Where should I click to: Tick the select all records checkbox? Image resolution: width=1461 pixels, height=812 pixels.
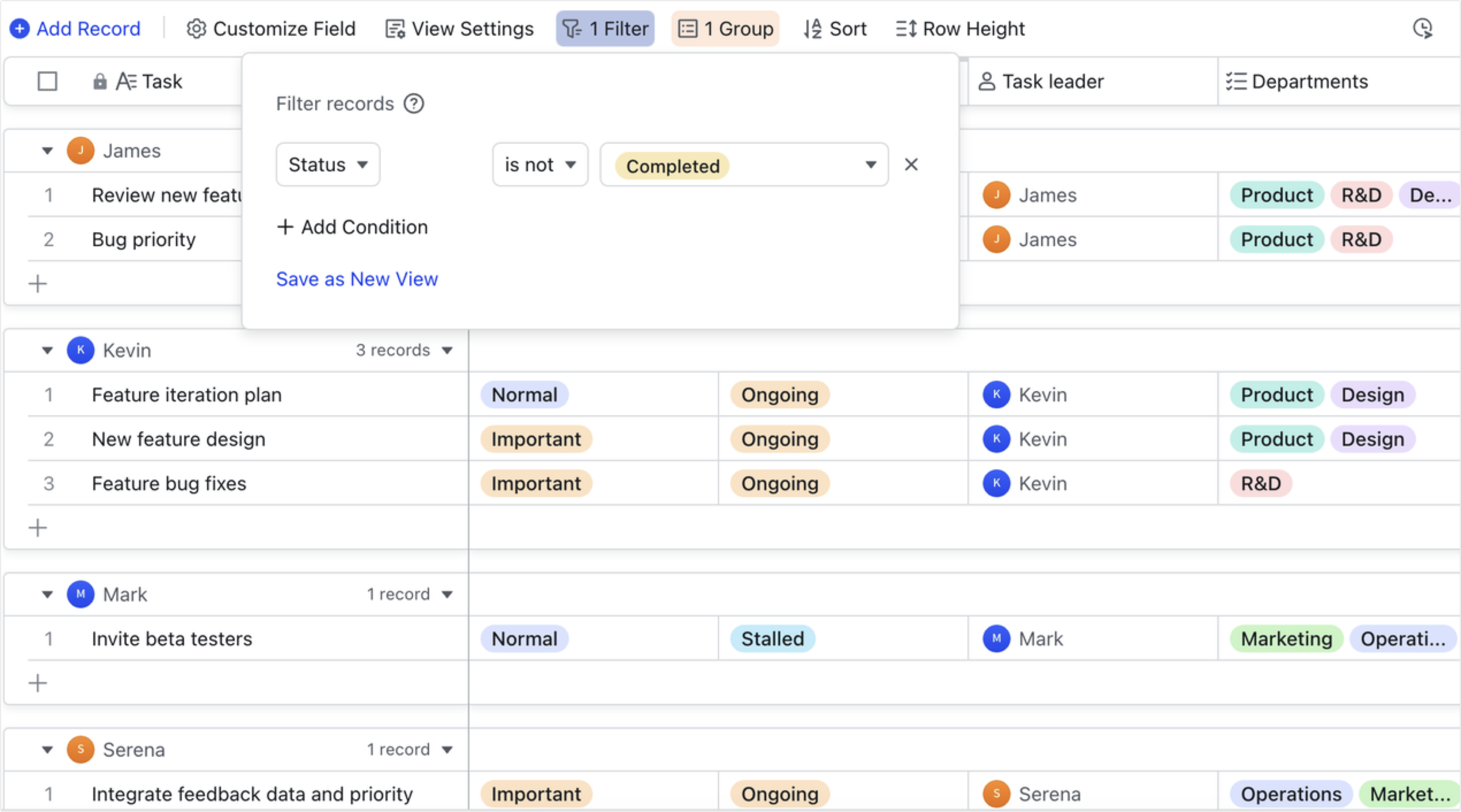(x=47, y=81)
